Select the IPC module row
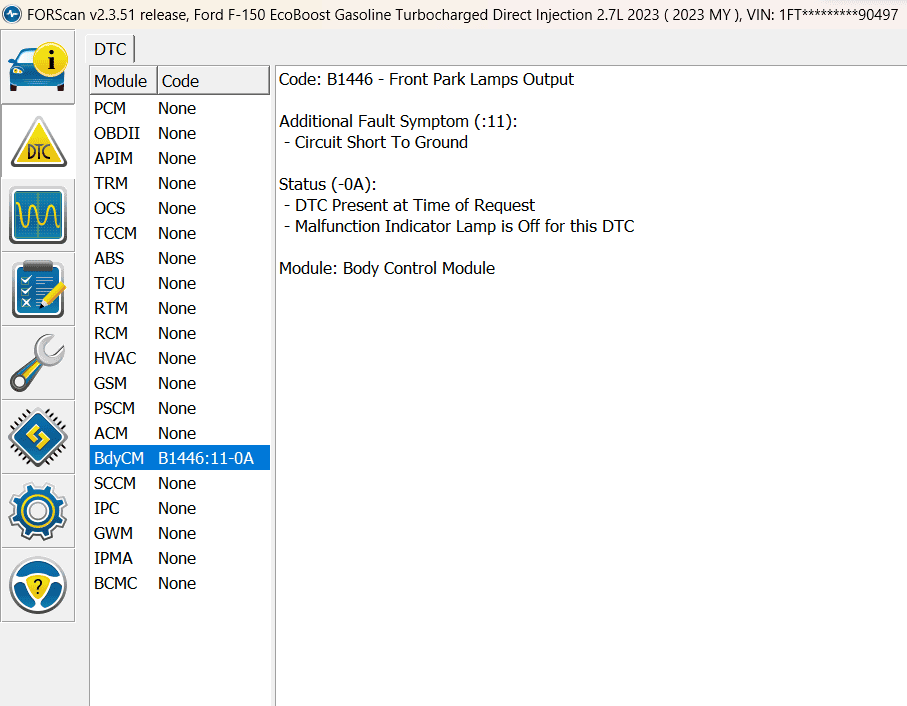The image size is (907, 706). pyautogui.click(x=150, y=508)
